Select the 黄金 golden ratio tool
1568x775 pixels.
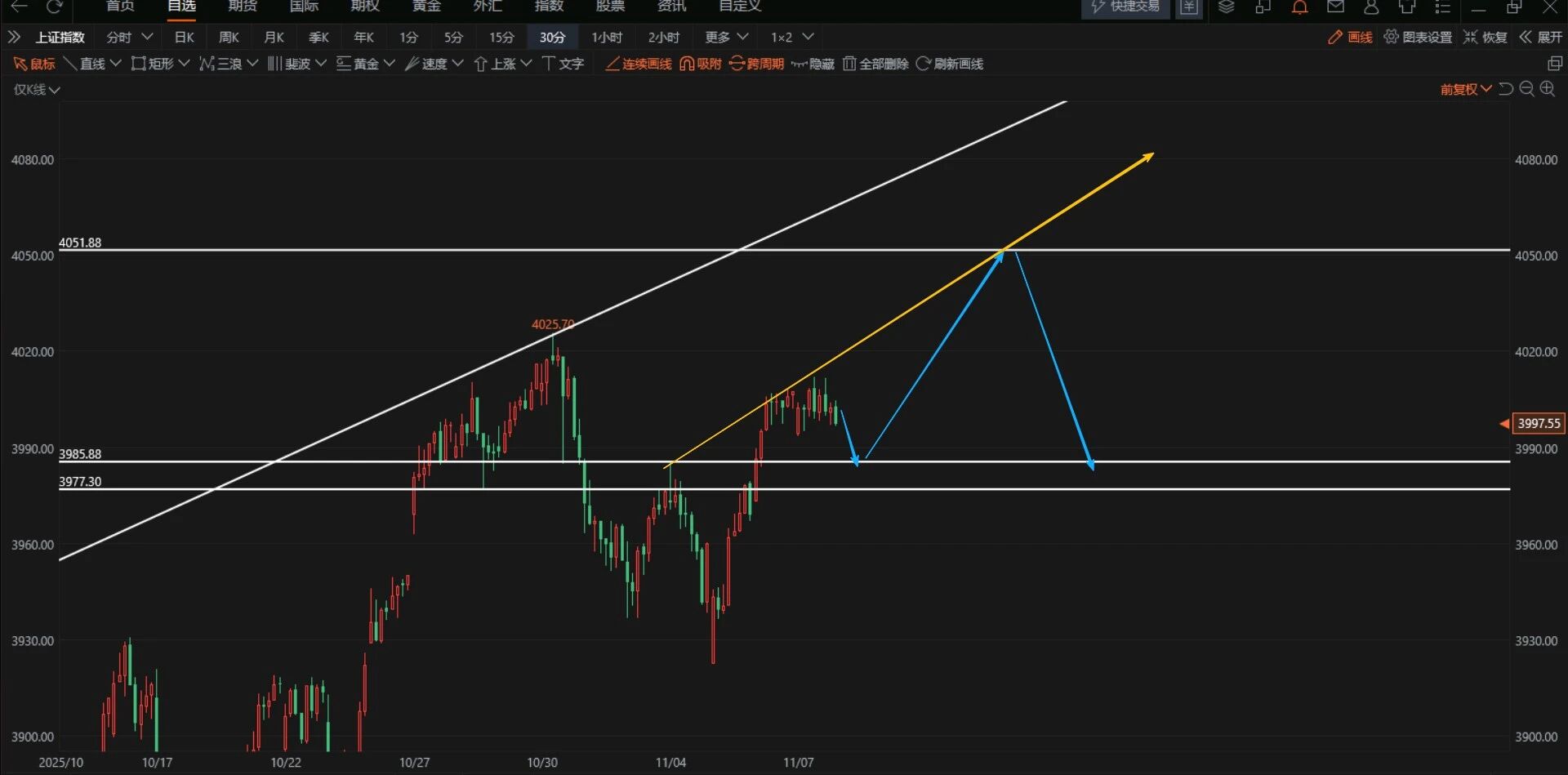(x=358, y=64)
